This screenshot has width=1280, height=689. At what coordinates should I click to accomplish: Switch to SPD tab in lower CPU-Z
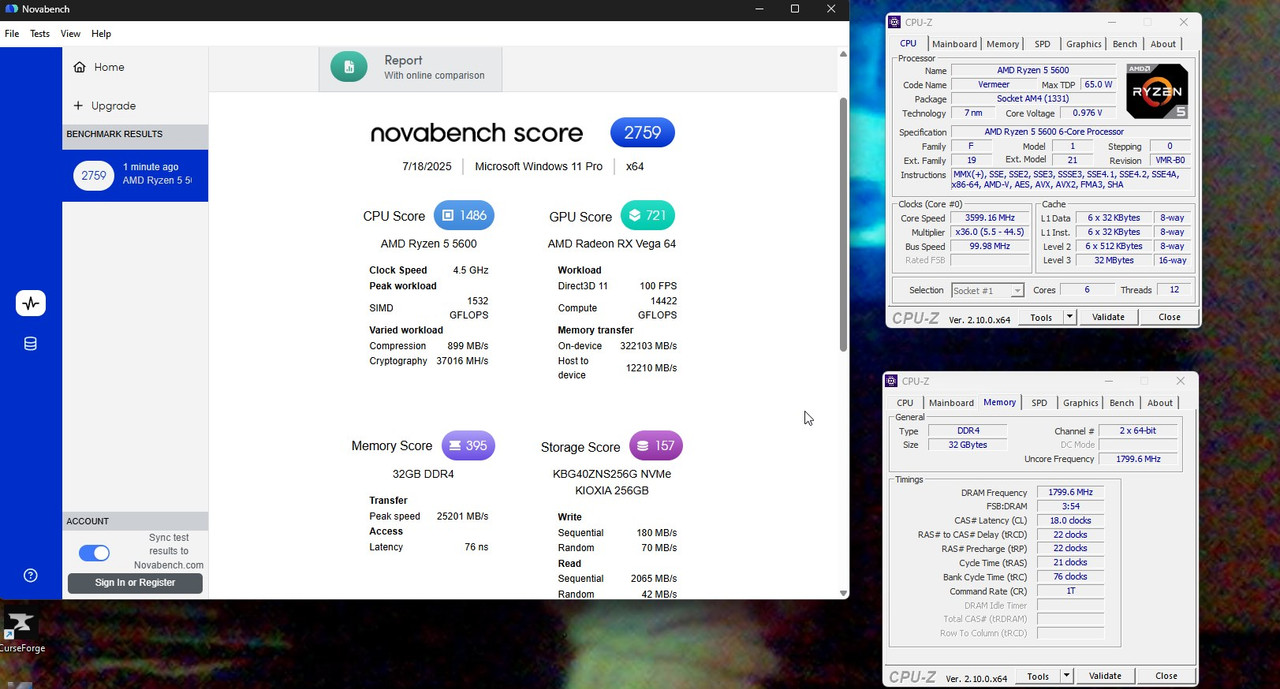point(1039,403)
